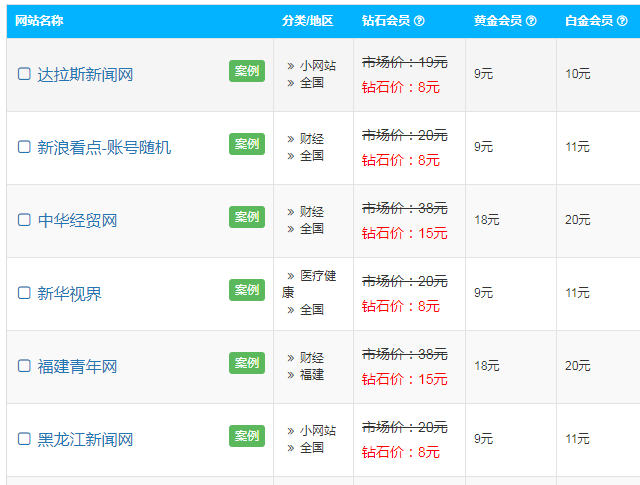640x485 pixels.
Task: Show 案例 for 福建青年网
Action: (247, 363)
